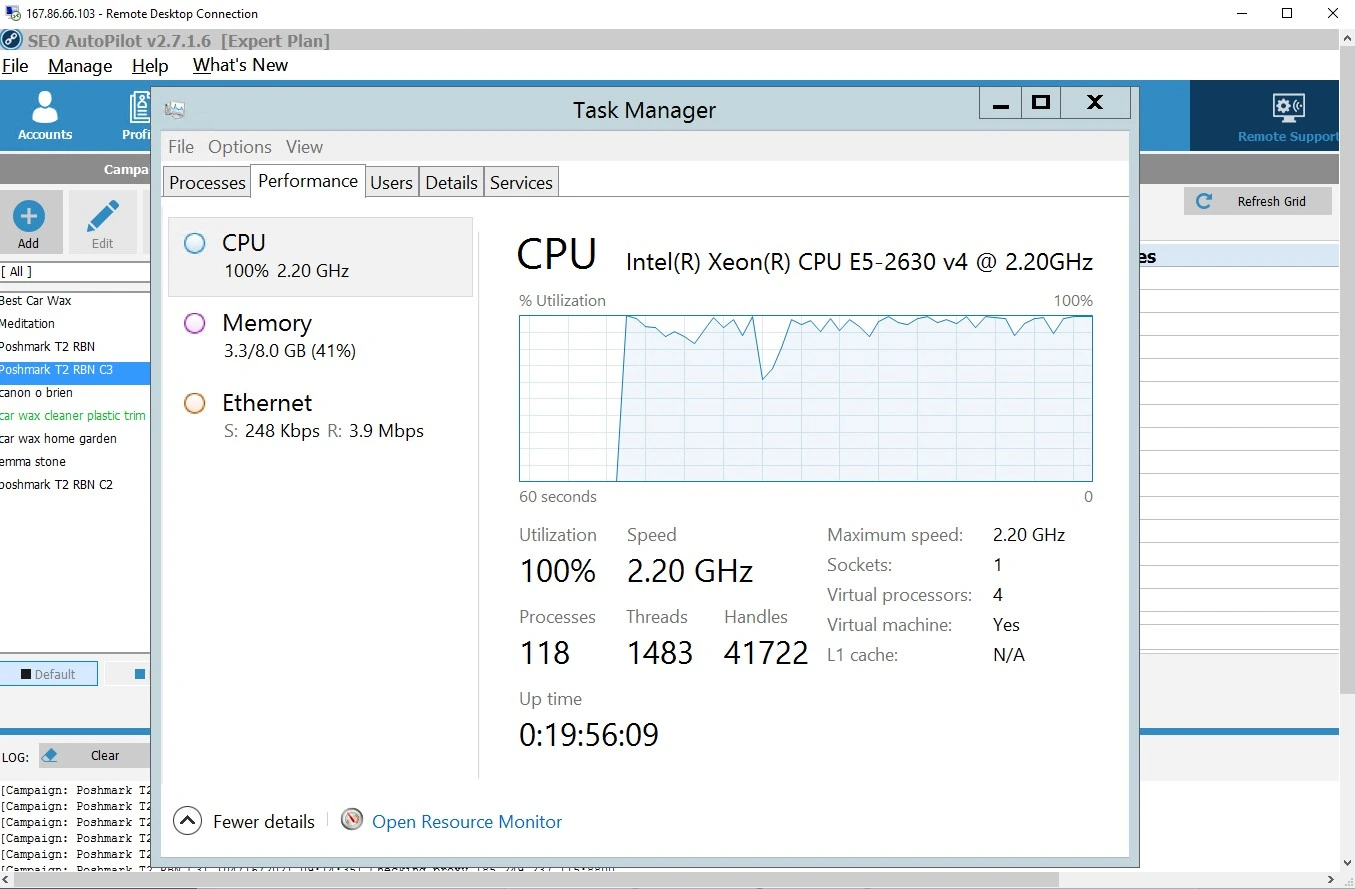The height and width of the screenshot is (889, 1355).
Task: Select the Ethernet resource in Task Manager
Action: [x=320, y=416]
